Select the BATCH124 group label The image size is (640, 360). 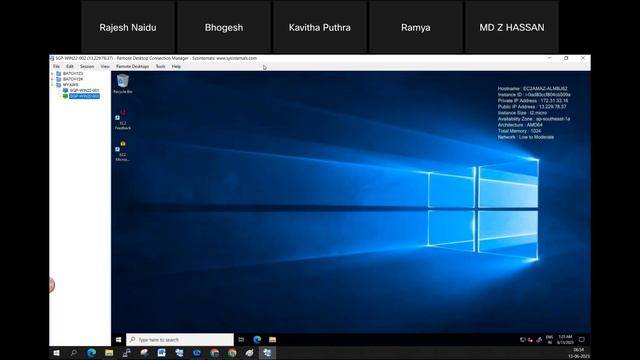73,79
